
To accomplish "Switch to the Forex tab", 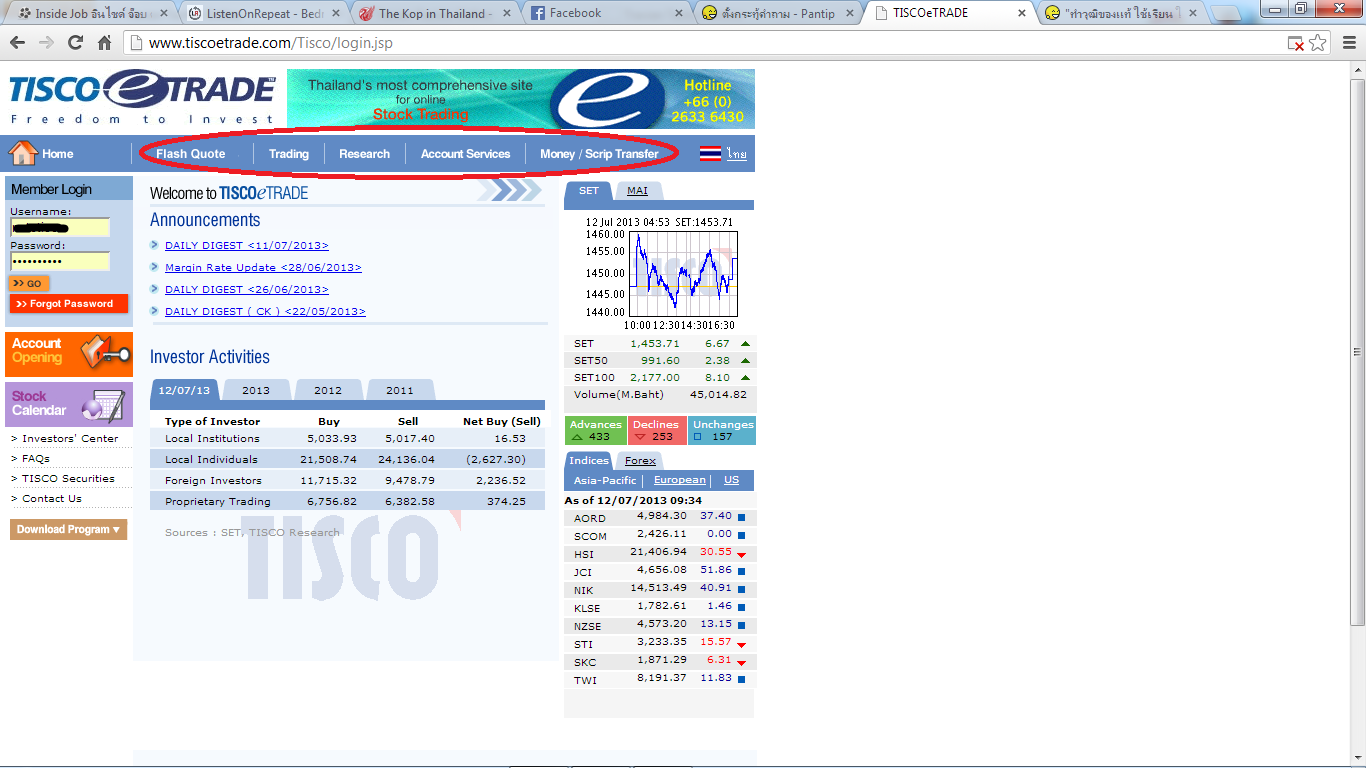I will click(x=640, y=461).
